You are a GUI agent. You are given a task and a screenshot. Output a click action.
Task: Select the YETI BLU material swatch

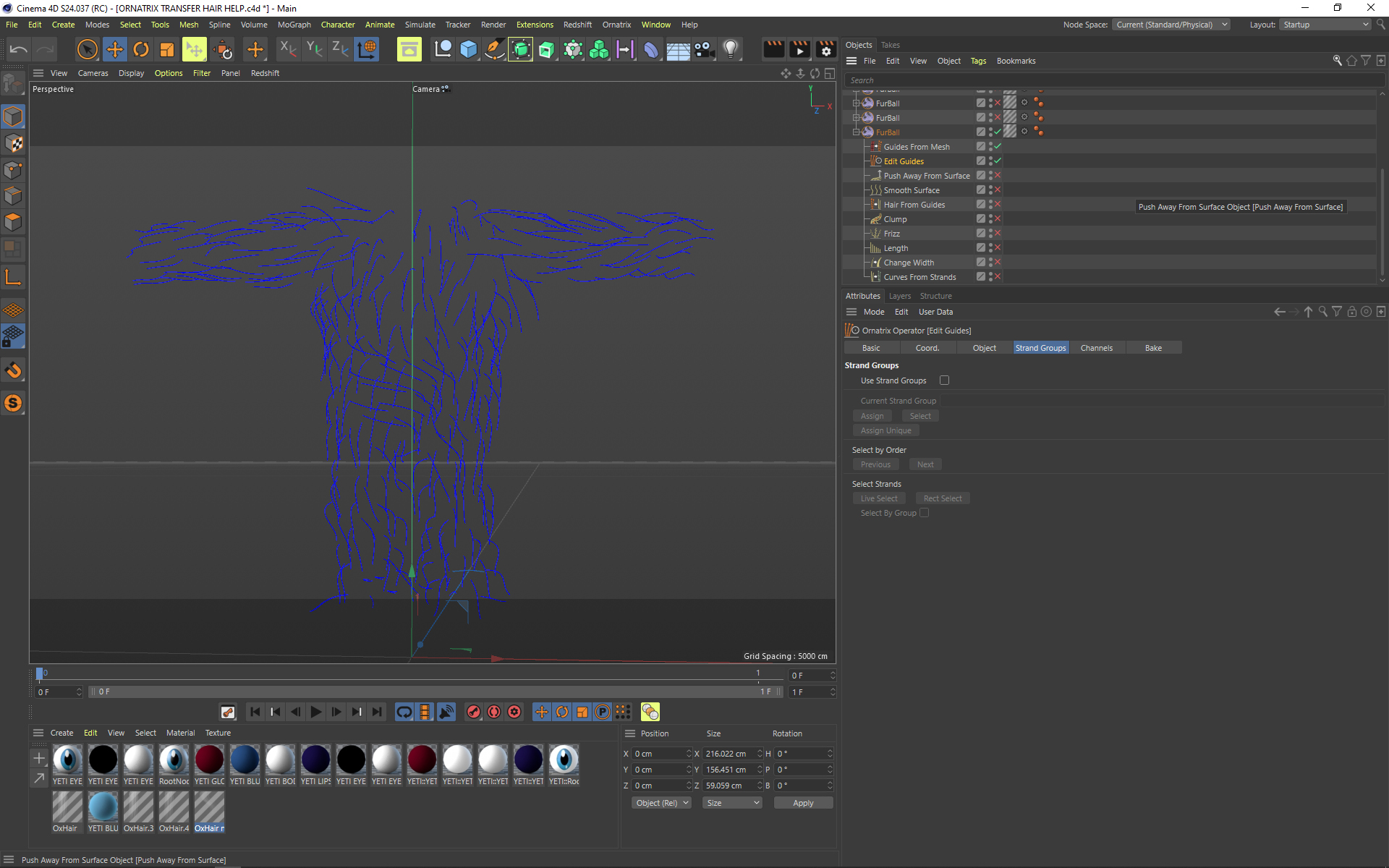[245, 761]
